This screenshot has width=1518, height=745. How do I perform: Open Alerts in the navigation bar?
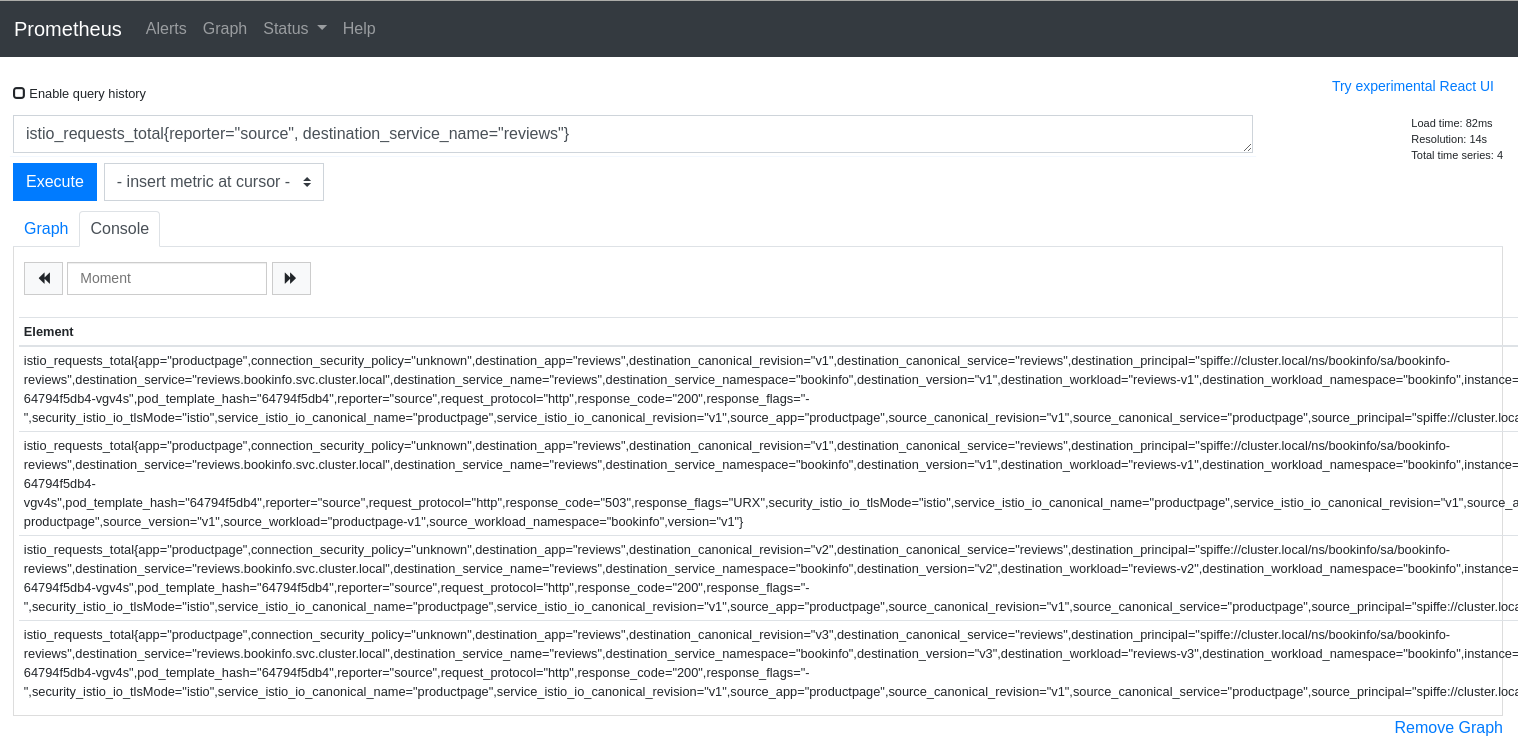pyautogui.click(x=166, y=29)
